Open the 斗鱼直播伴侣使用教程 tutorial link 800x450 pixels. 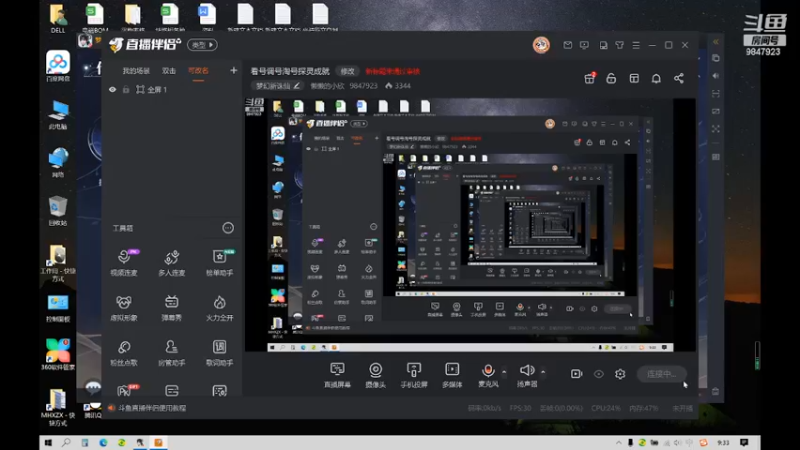(152, 408)
